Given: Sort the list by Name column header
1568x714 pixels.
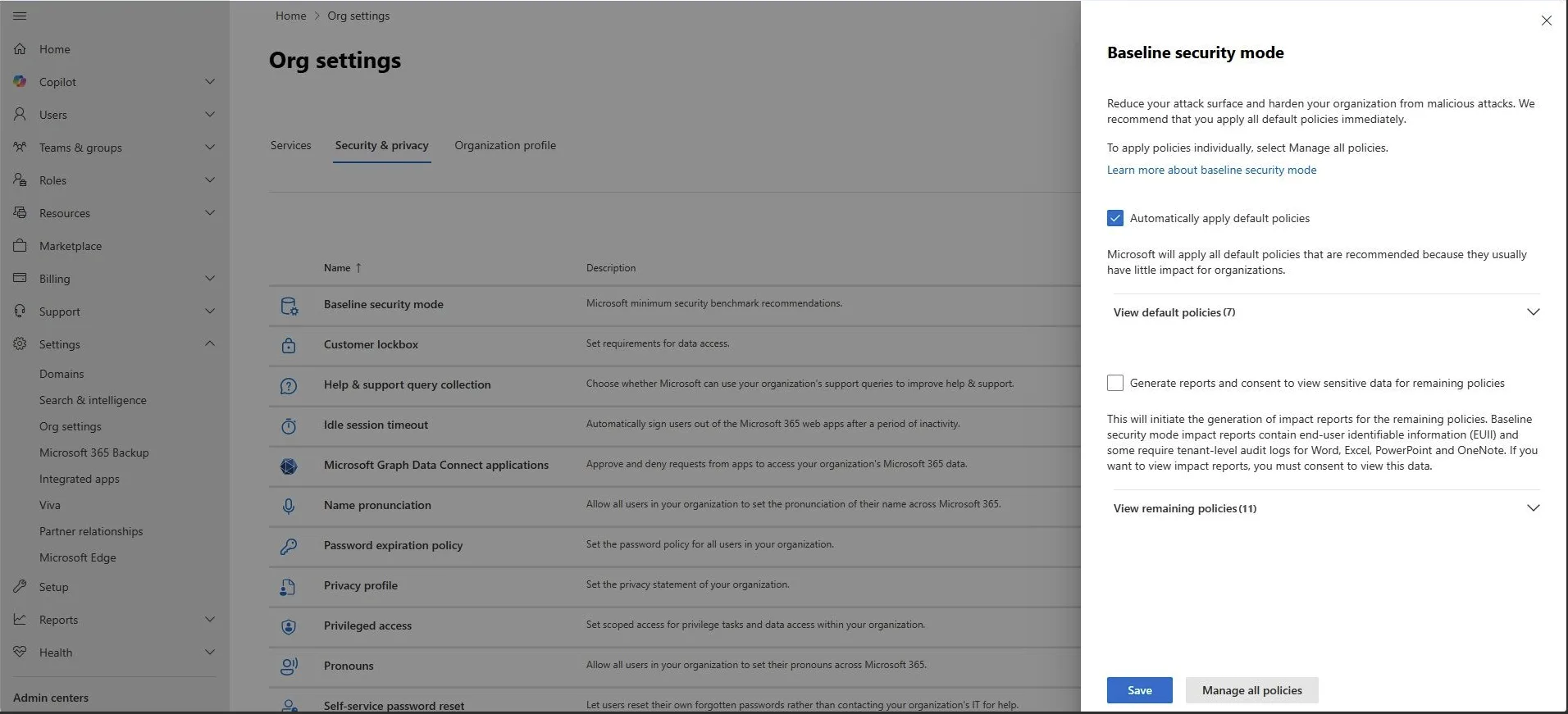Looking at the screenshot, I should [337, 268].
